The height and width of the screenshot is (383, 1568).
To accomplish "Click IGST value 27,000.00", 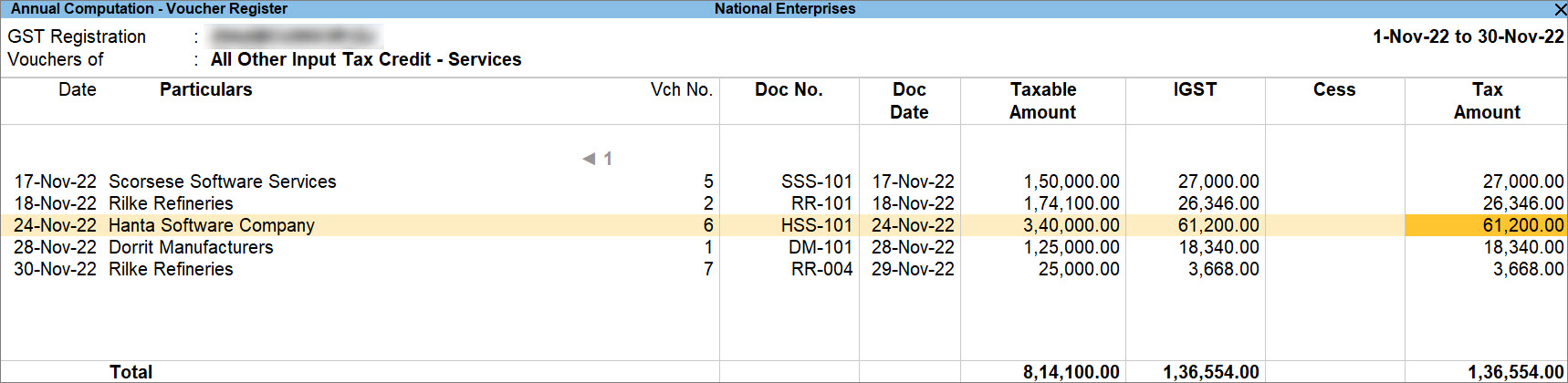I will tap(1218, 181).
